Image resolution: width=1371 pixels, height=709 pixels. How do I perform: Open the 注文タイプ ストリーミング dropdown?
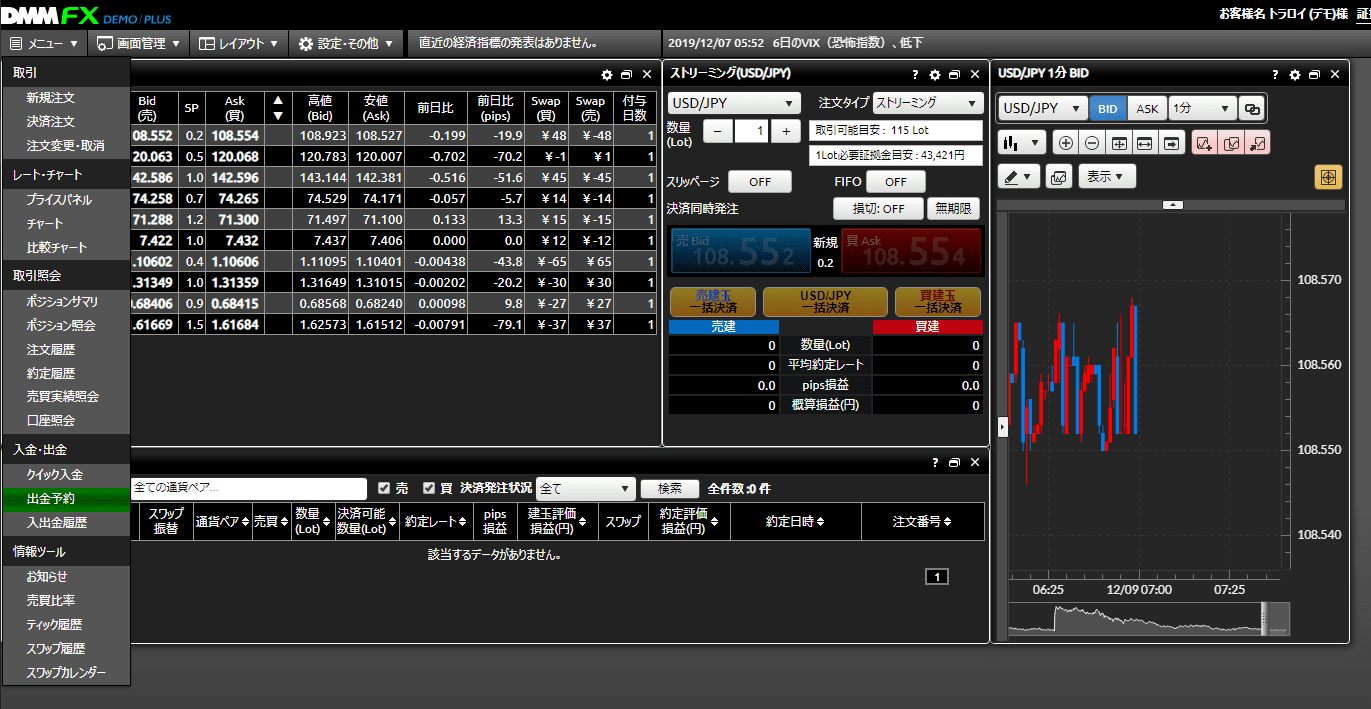928,103
